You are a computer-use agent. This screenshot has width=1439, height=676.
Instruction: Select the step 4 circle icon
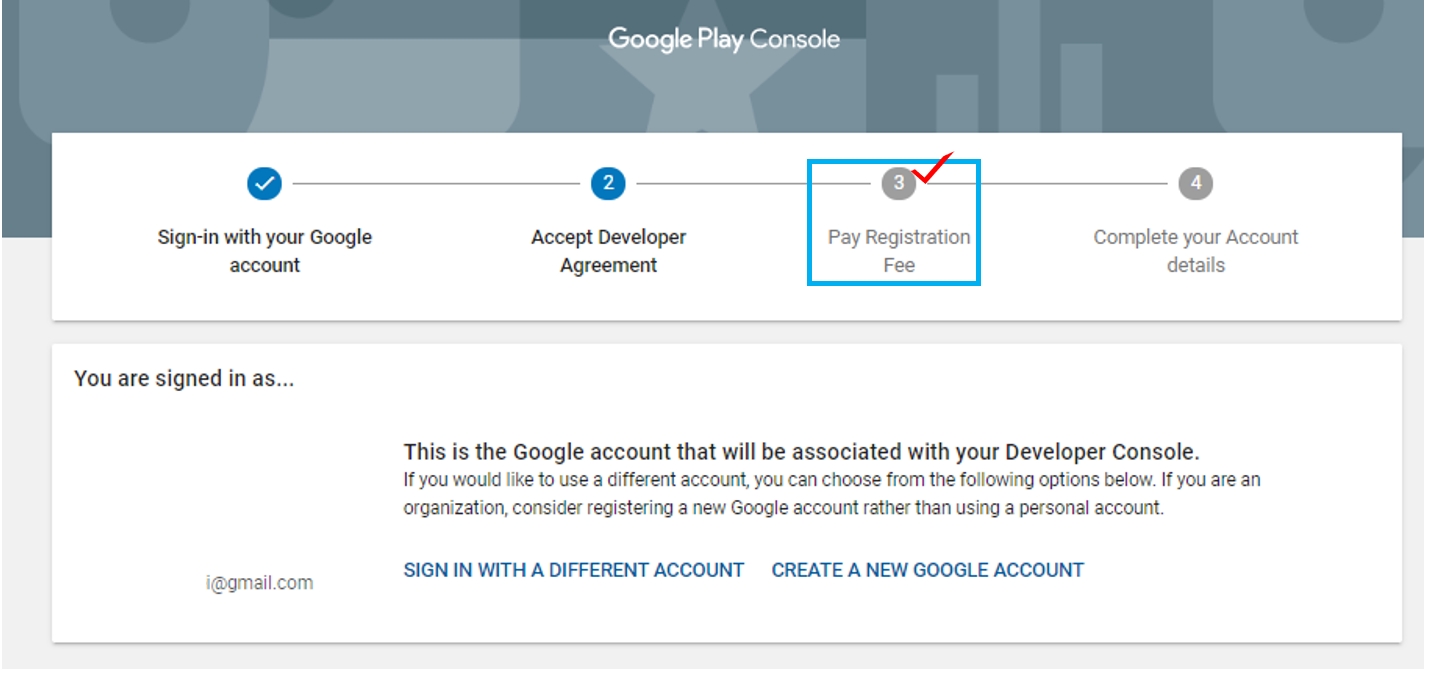point(1195,184)
